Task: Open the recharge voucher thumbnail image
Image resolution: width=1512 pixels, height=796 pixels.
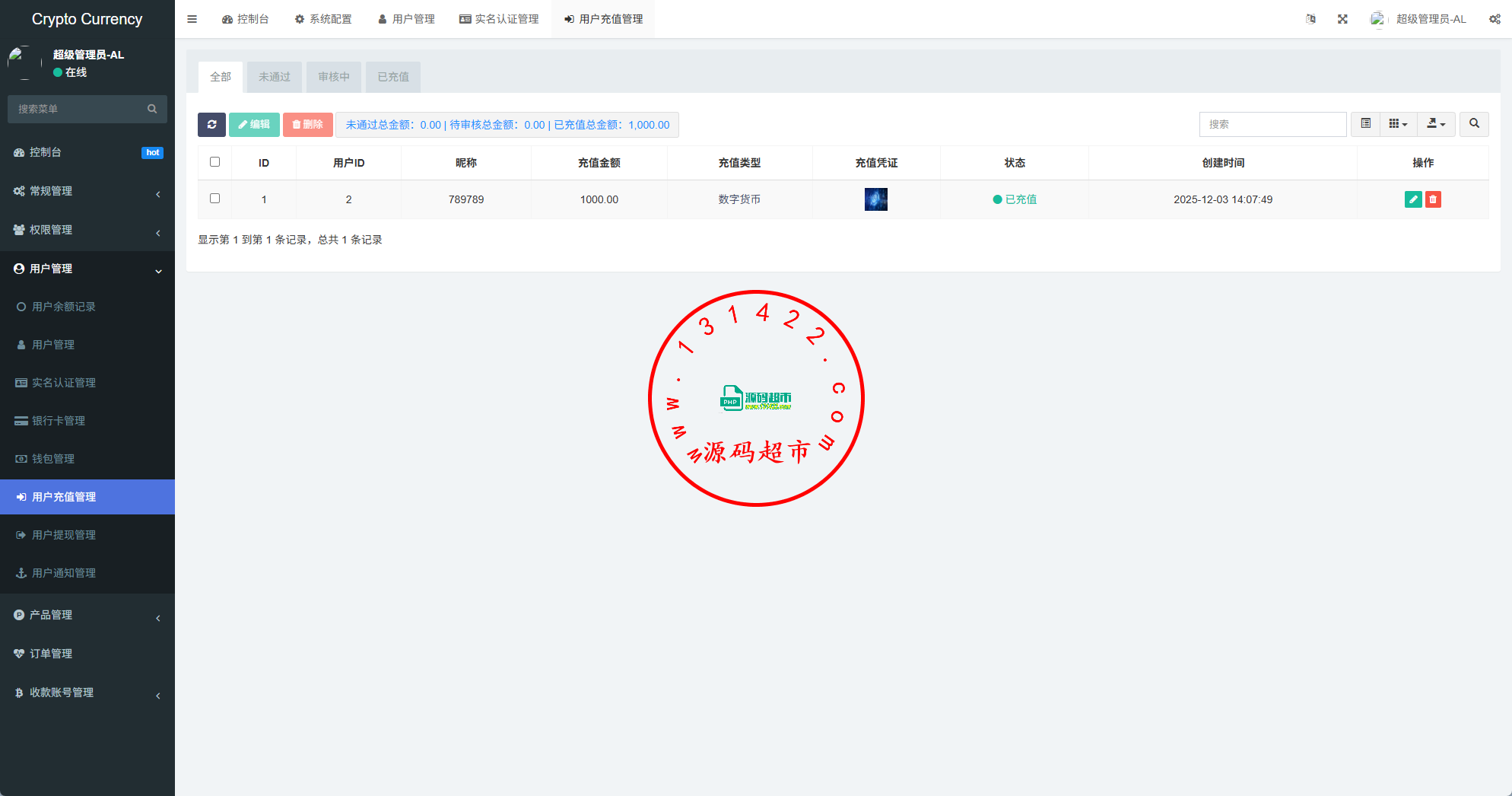Action: pyautogui.click(x=875, y=199)
